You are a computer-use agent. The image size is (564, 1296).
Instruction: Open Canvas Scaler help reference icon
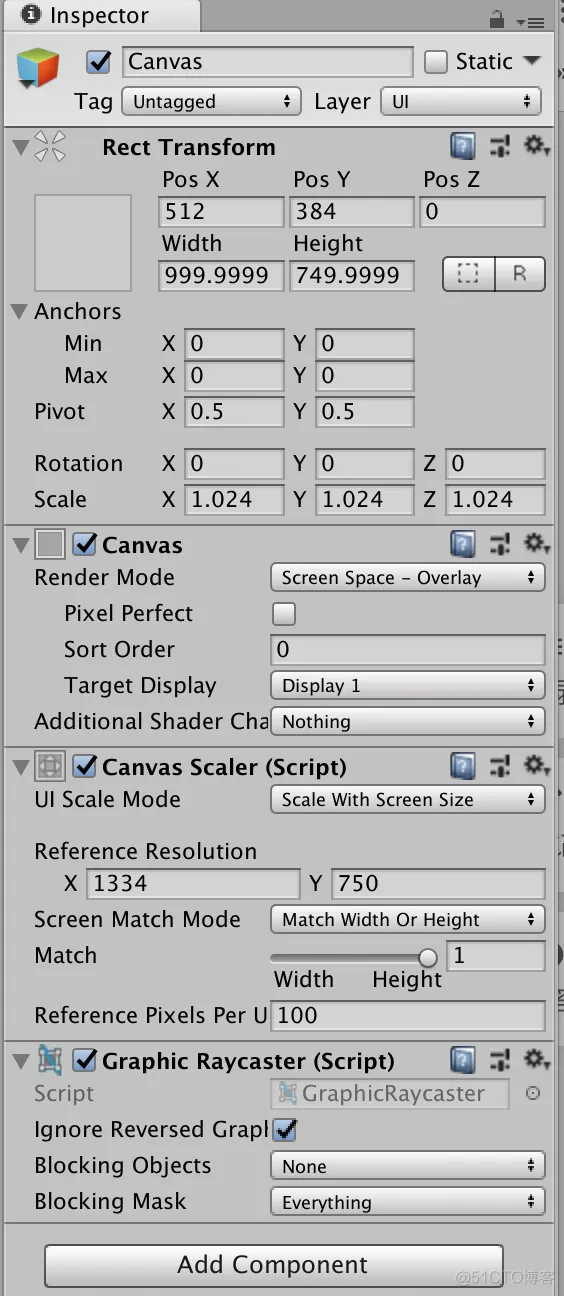[x=462, y=767]
